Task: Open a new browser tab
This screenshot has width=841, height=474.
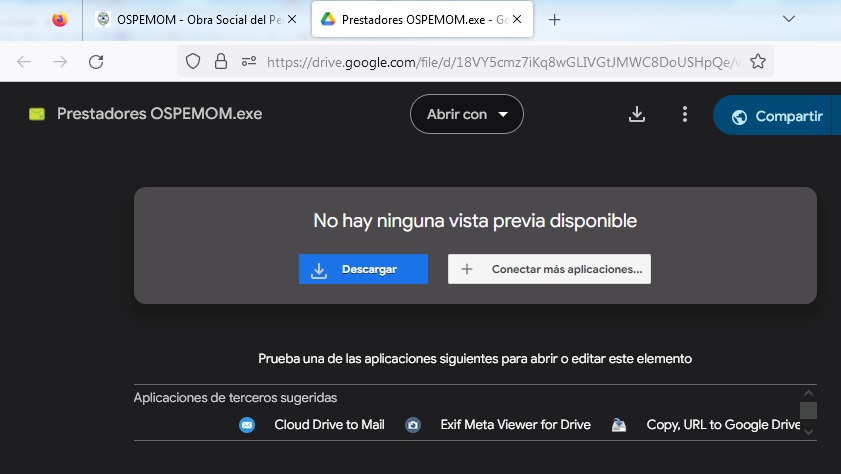Action: (x=555, y=19)
